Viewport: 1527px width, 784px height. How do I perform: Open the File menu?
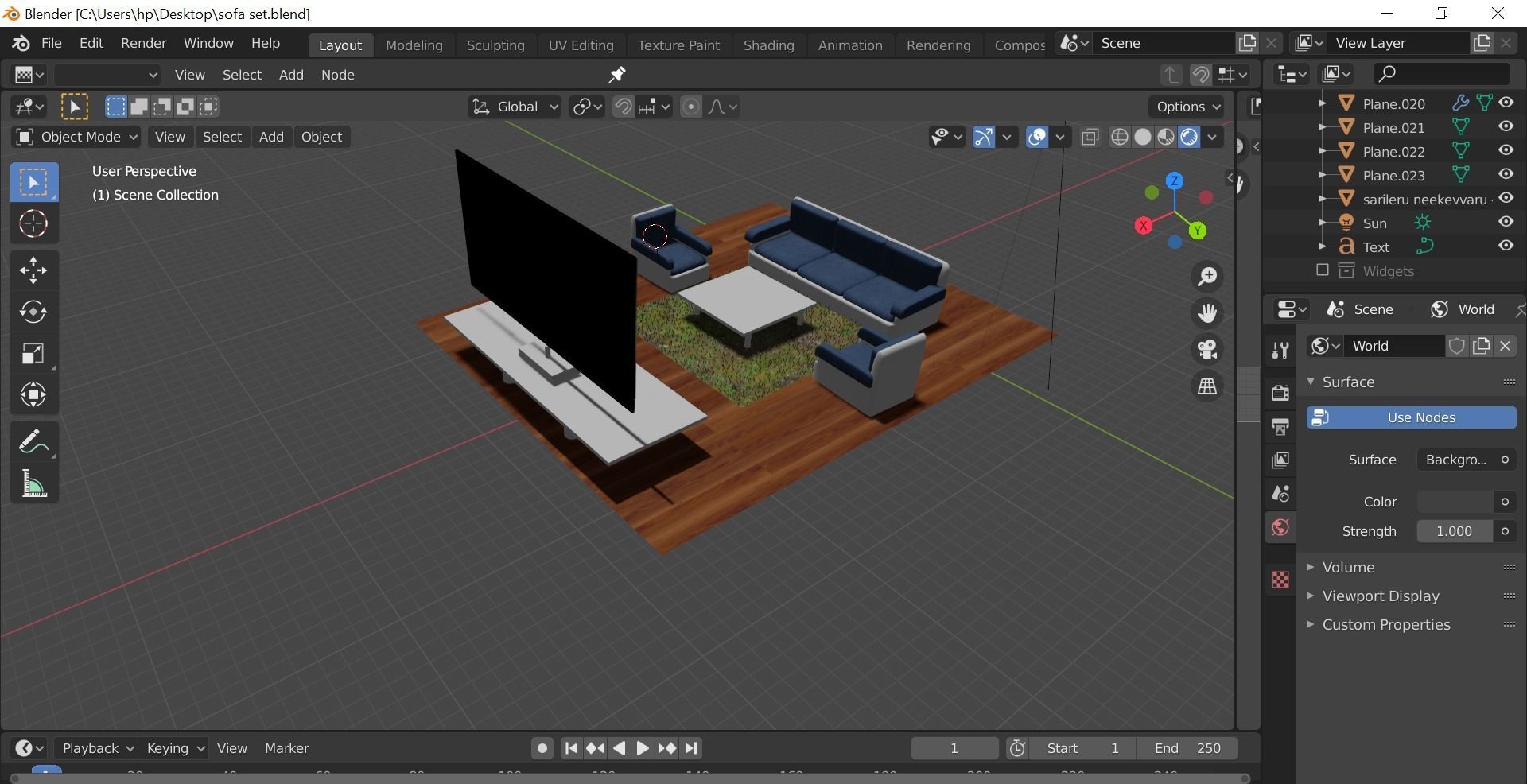(x=51, y=43)
